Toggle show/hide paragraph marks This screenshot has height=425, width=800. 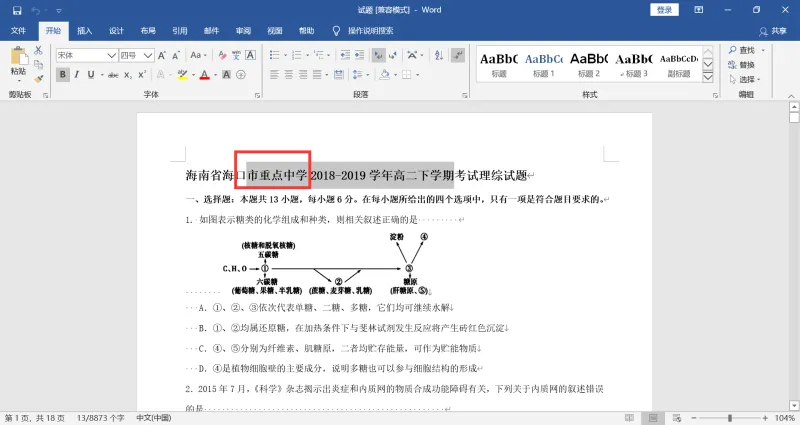458,55
